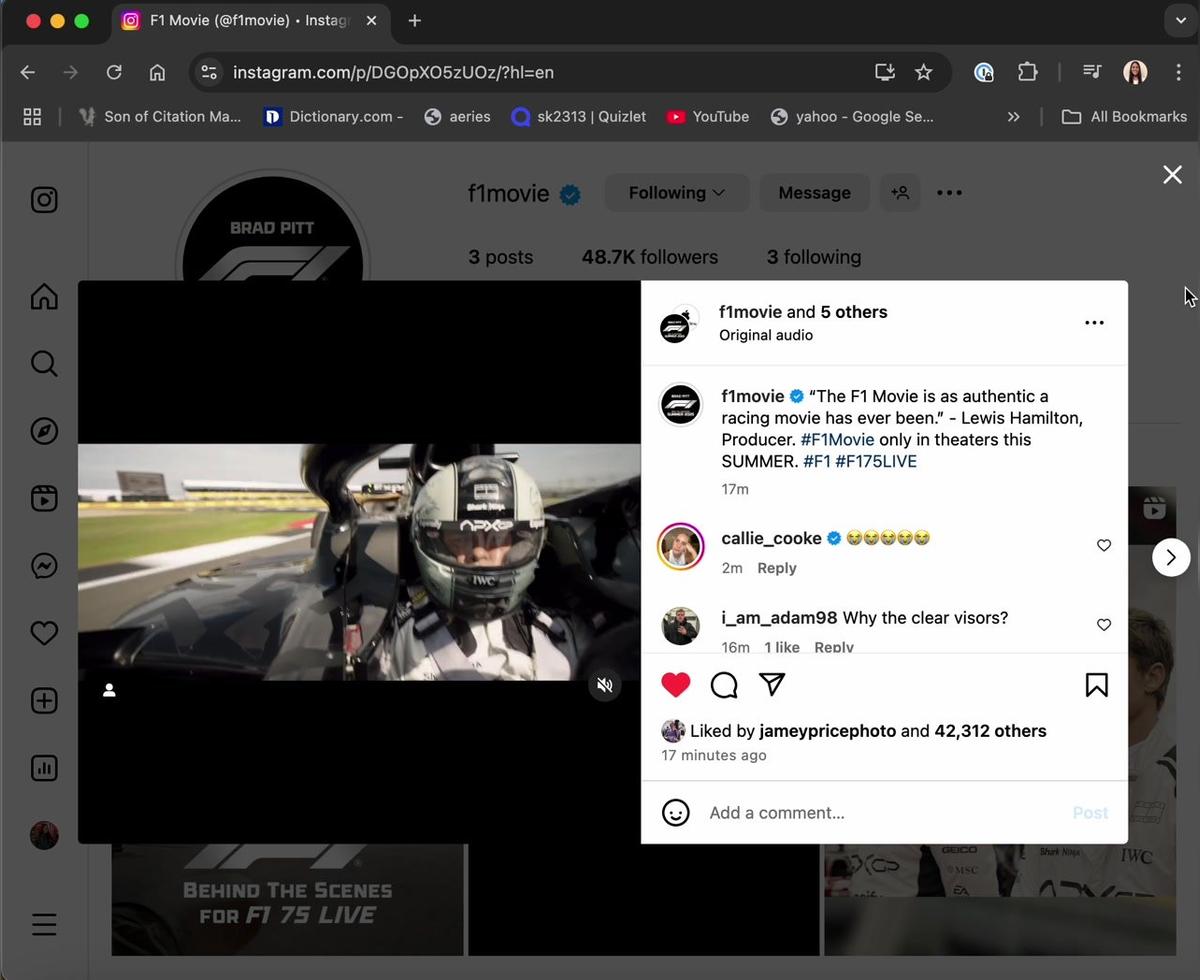Viewport: 1200px width, 980px height.
Task: Open post options three dots
Action: click(1094, 323)
